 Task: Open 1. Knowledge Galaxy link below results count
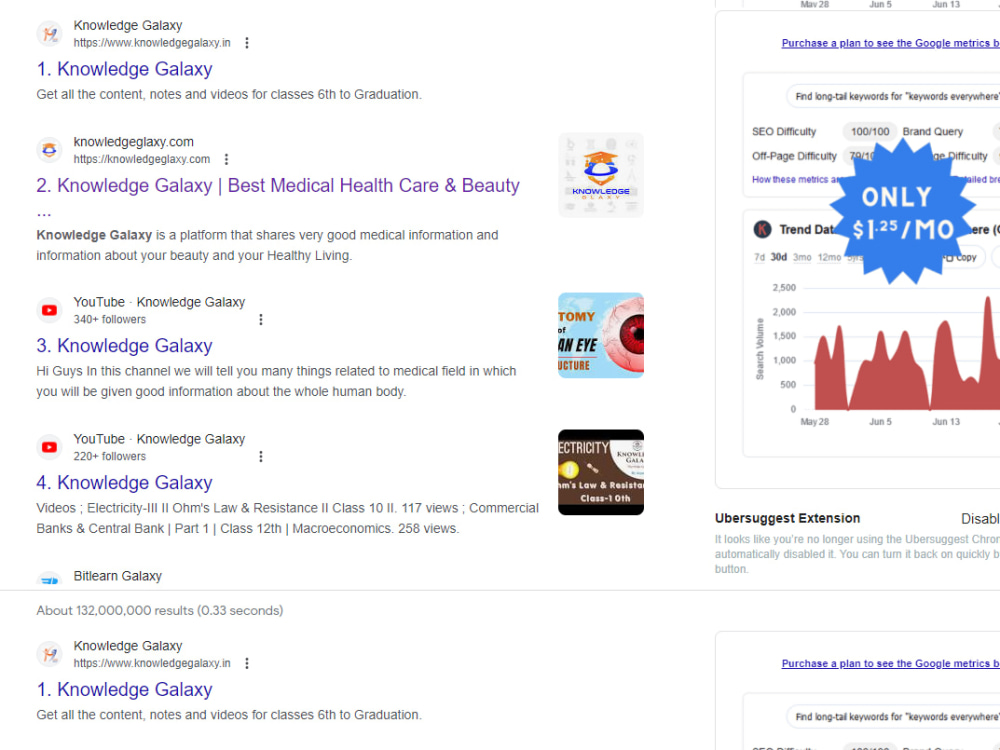[x=124, y=689]
